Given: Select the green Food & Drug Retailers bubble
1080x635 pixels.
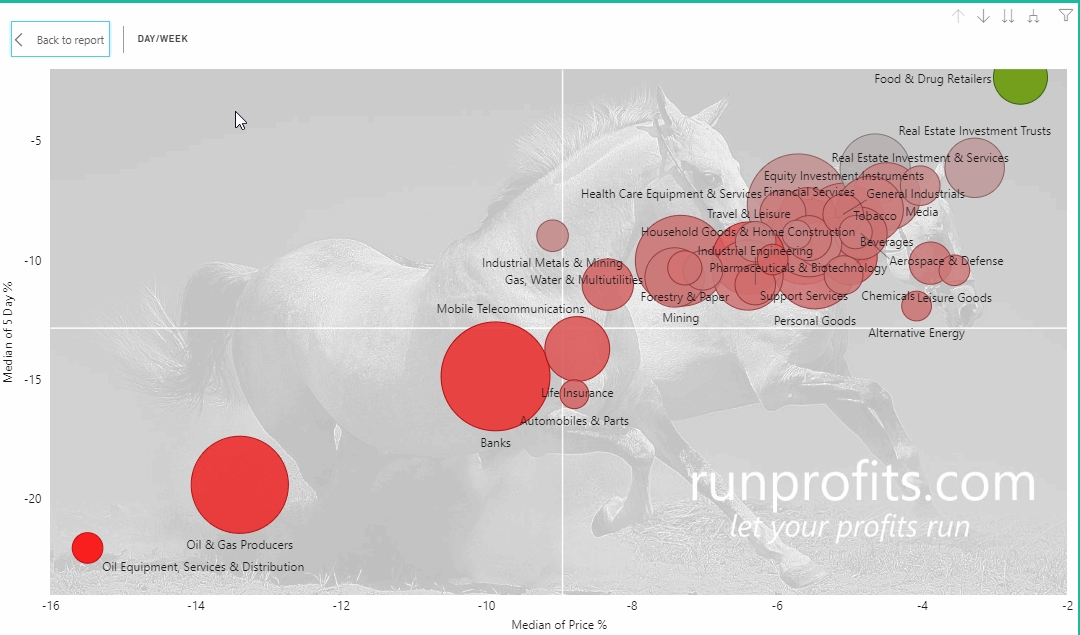Looking at the screenshot, I should (1021, 78).
